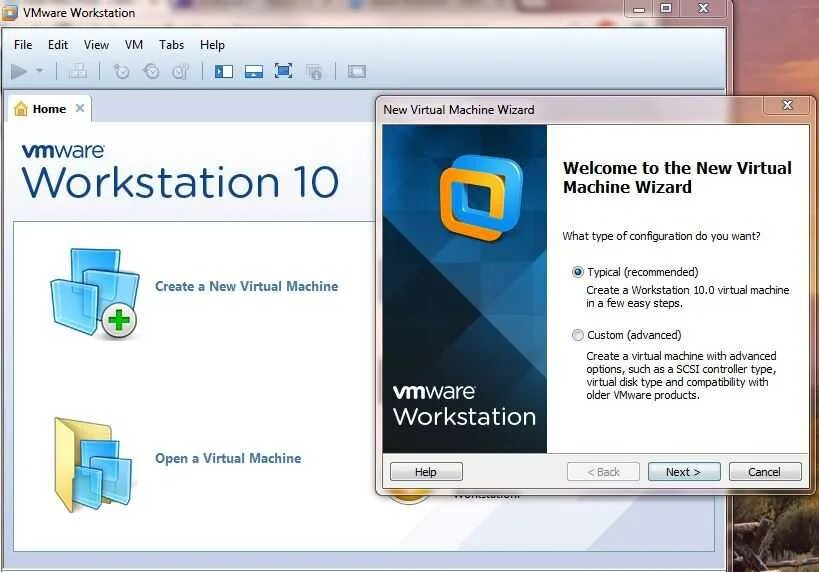
Task: Open the File menu
Action: [x=23, y=45]
